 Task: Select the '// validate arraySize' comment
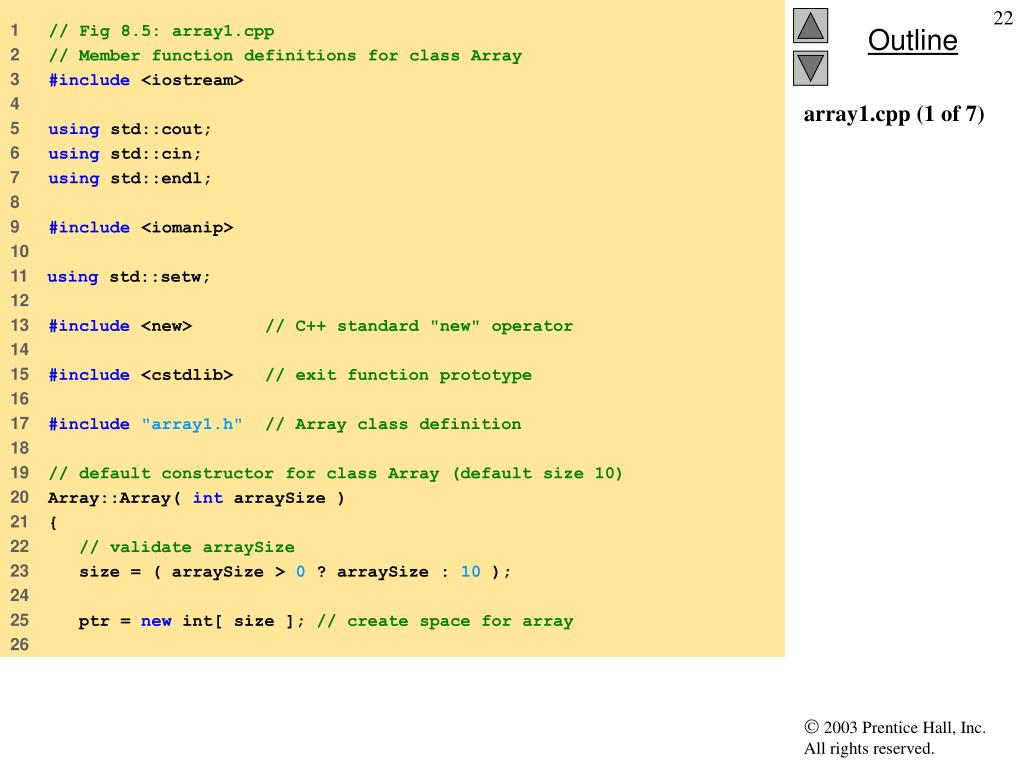click(187, 547)
